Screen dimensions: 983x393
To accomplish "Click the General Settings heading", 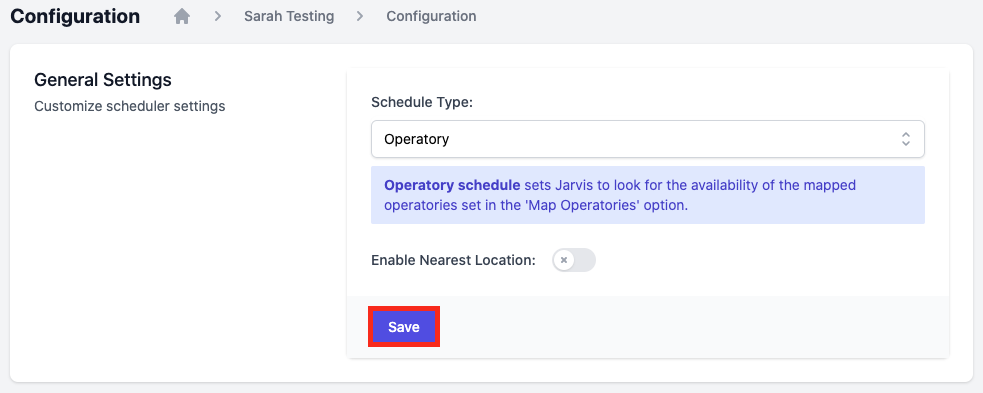I will coord(103,80).
